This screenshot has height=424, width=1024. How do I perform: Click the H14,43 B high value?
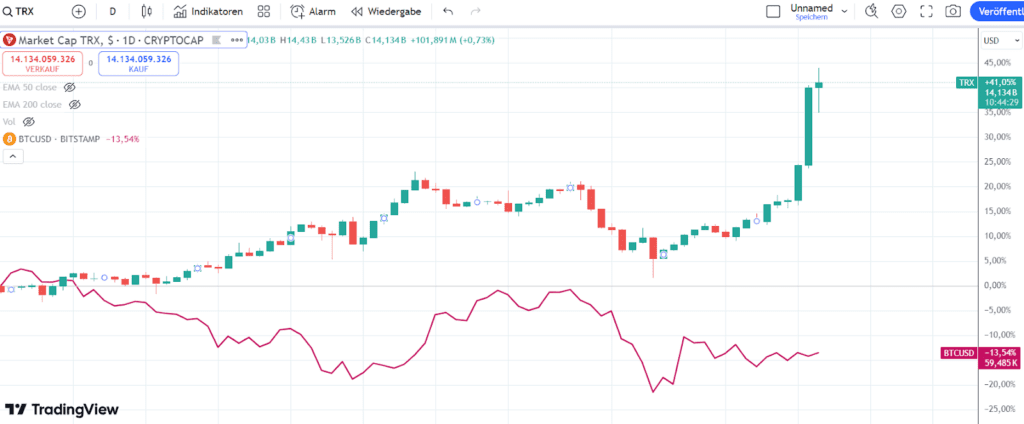pos(298,40)
